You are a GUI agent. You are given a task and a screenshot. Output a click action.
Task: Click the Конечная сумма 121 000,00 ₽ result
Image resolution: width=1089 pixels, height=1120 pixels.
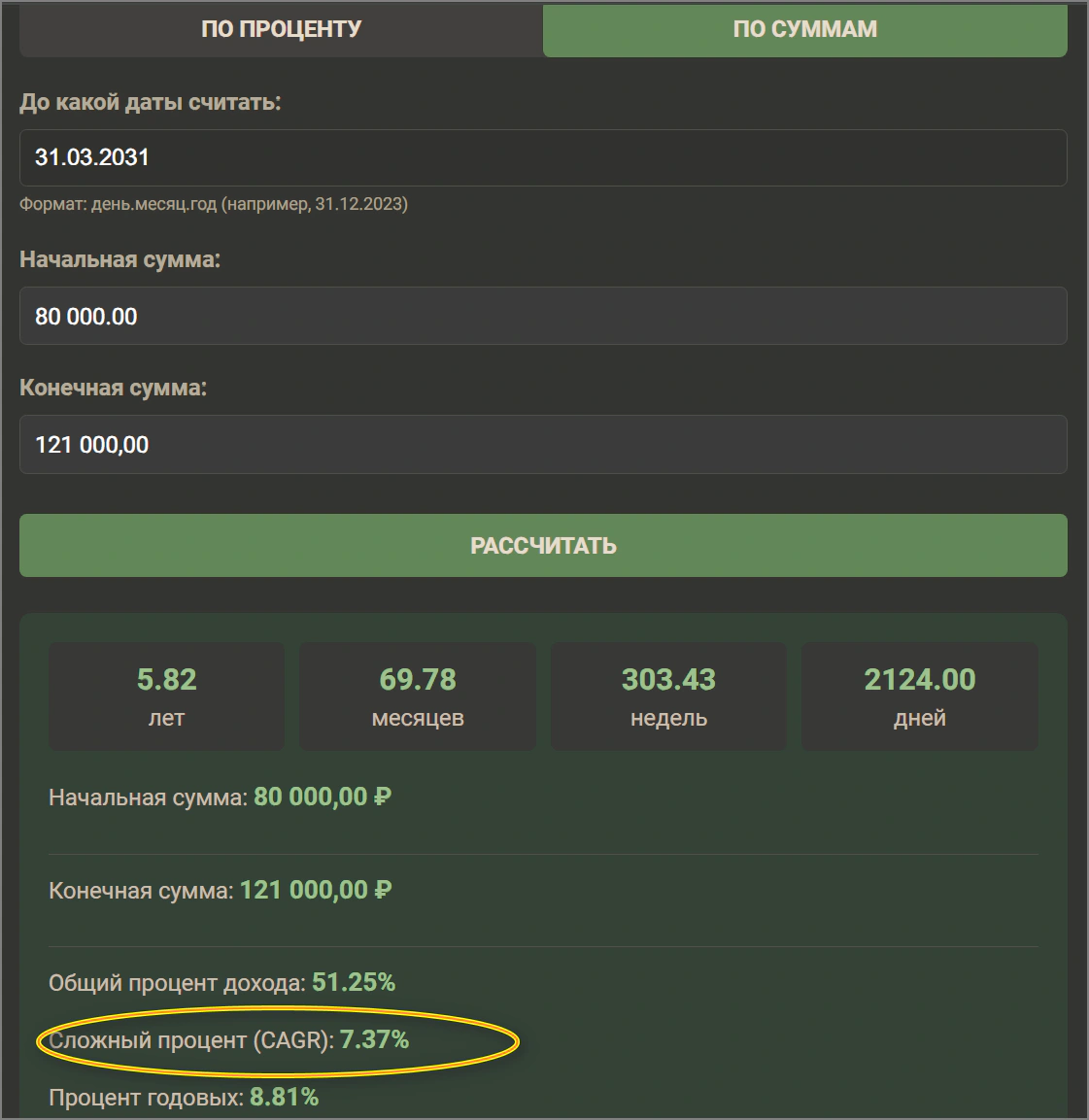coord(221,891)
